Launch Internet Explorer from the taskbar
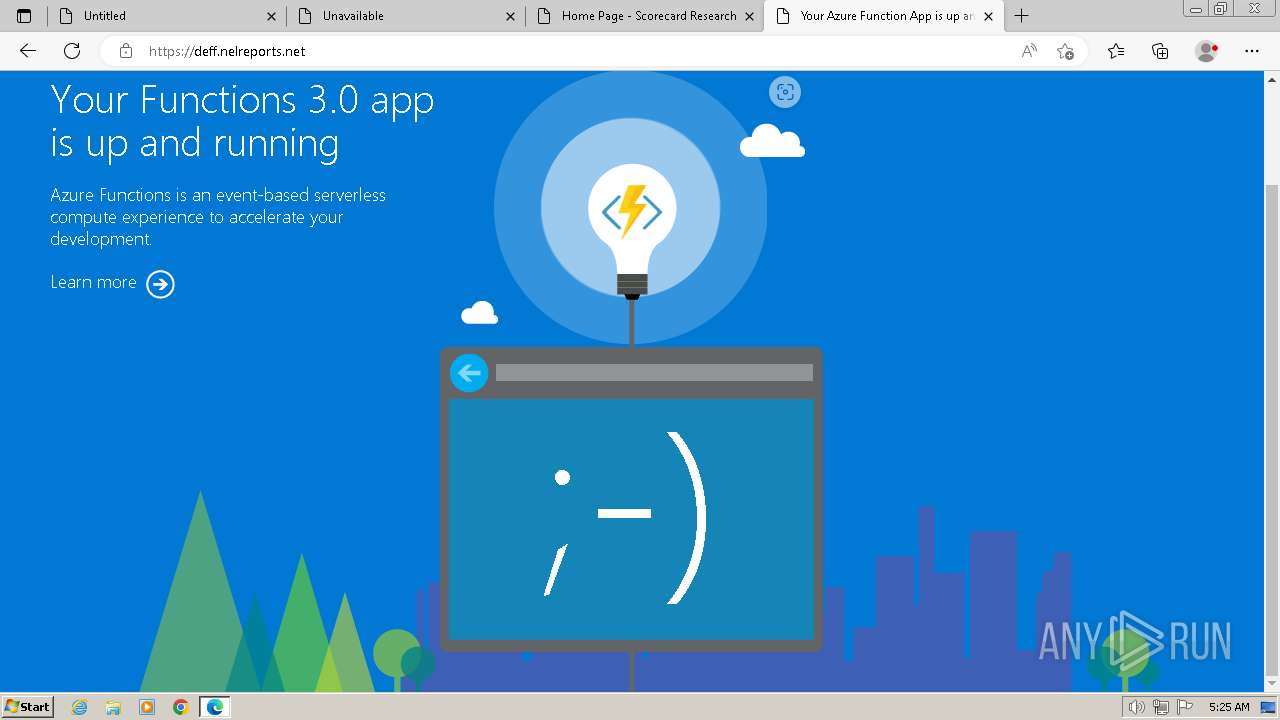Viewport: 1280px width, 720px height. point(80,707)
